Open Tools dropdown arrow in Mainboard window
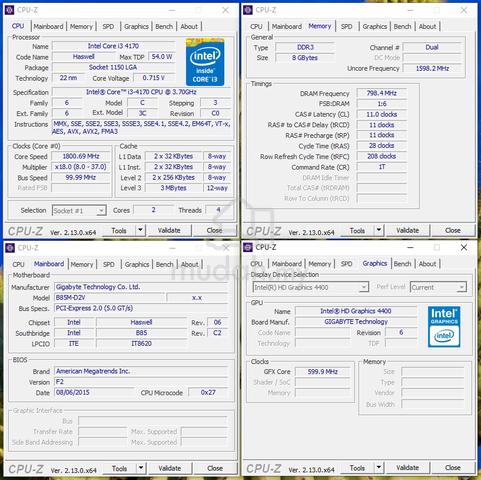 coord(141,468)
